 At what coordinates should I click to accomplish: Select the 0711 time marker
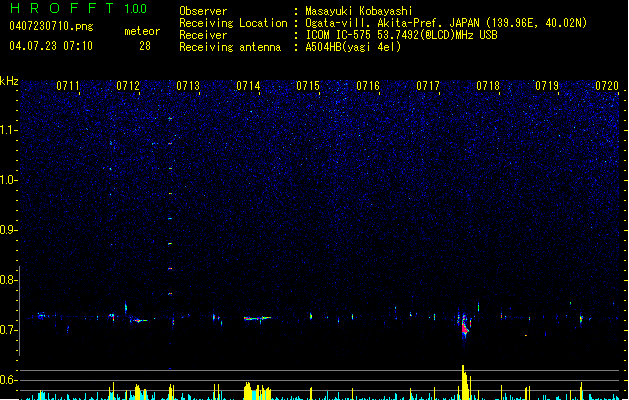tap(68, 86)
